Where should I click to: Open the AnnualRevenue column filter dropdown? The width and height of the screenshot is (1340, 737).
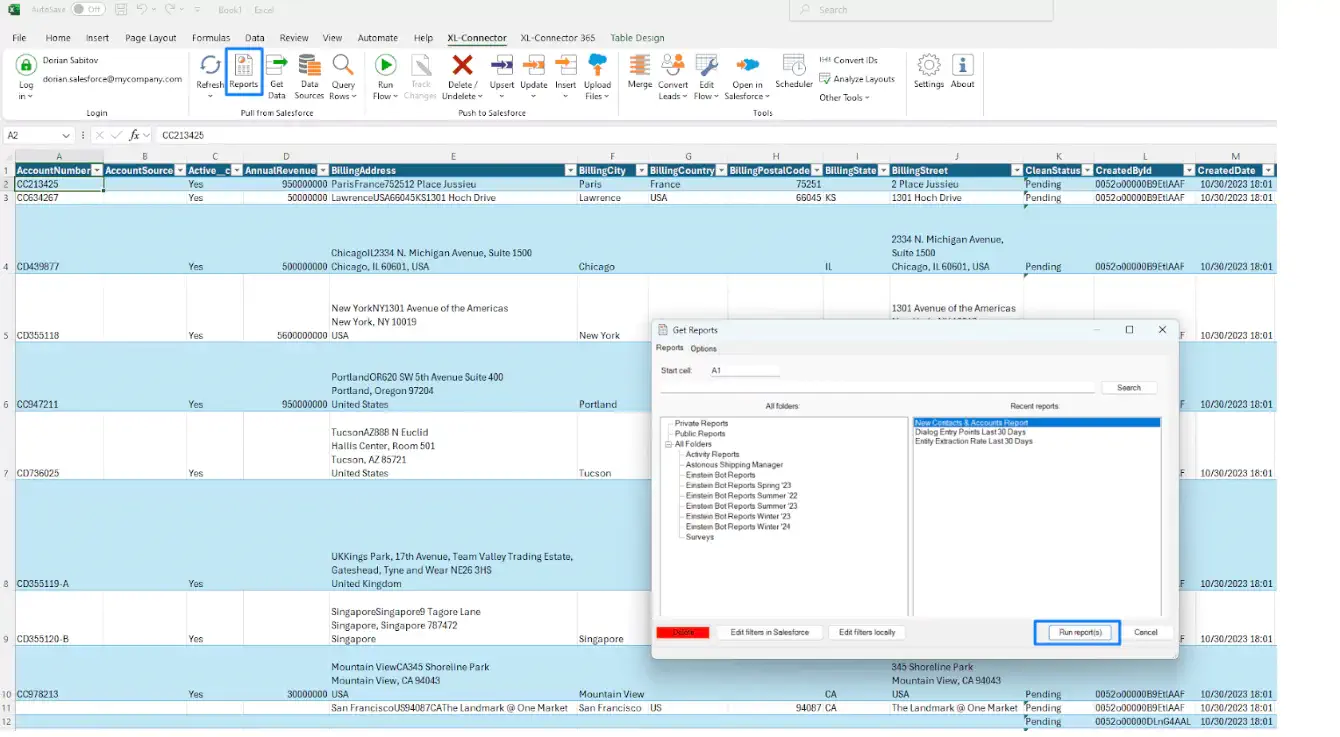tap(322, 171)
